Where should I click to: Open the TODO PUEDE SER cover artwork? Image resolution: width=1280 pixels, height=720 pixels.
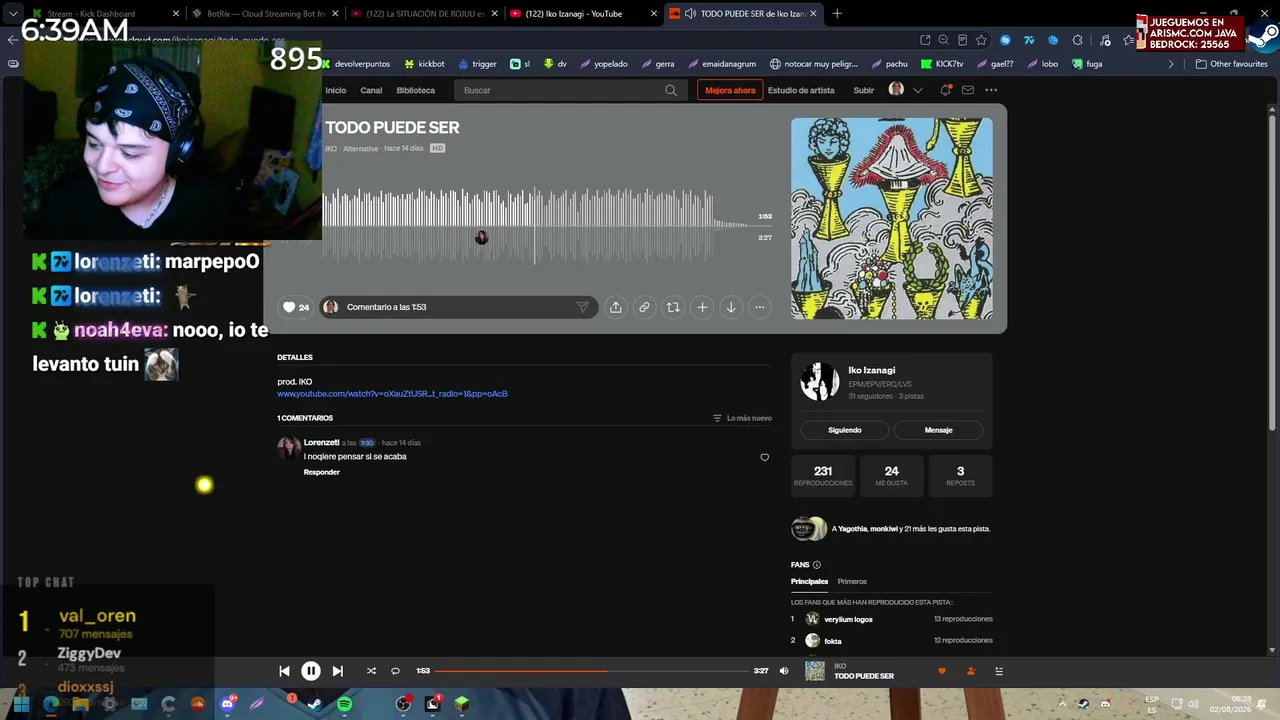click(x=892, y=219)
